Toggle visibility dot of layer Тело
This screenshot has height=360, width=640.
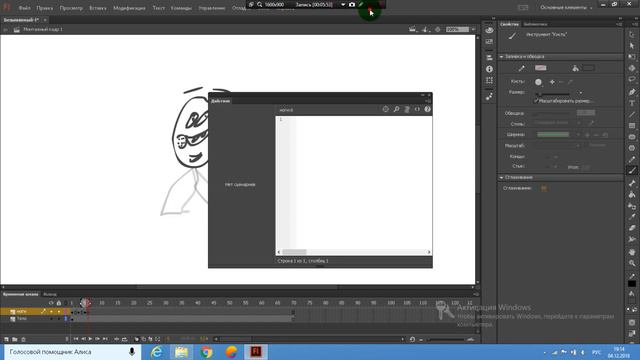51,319
